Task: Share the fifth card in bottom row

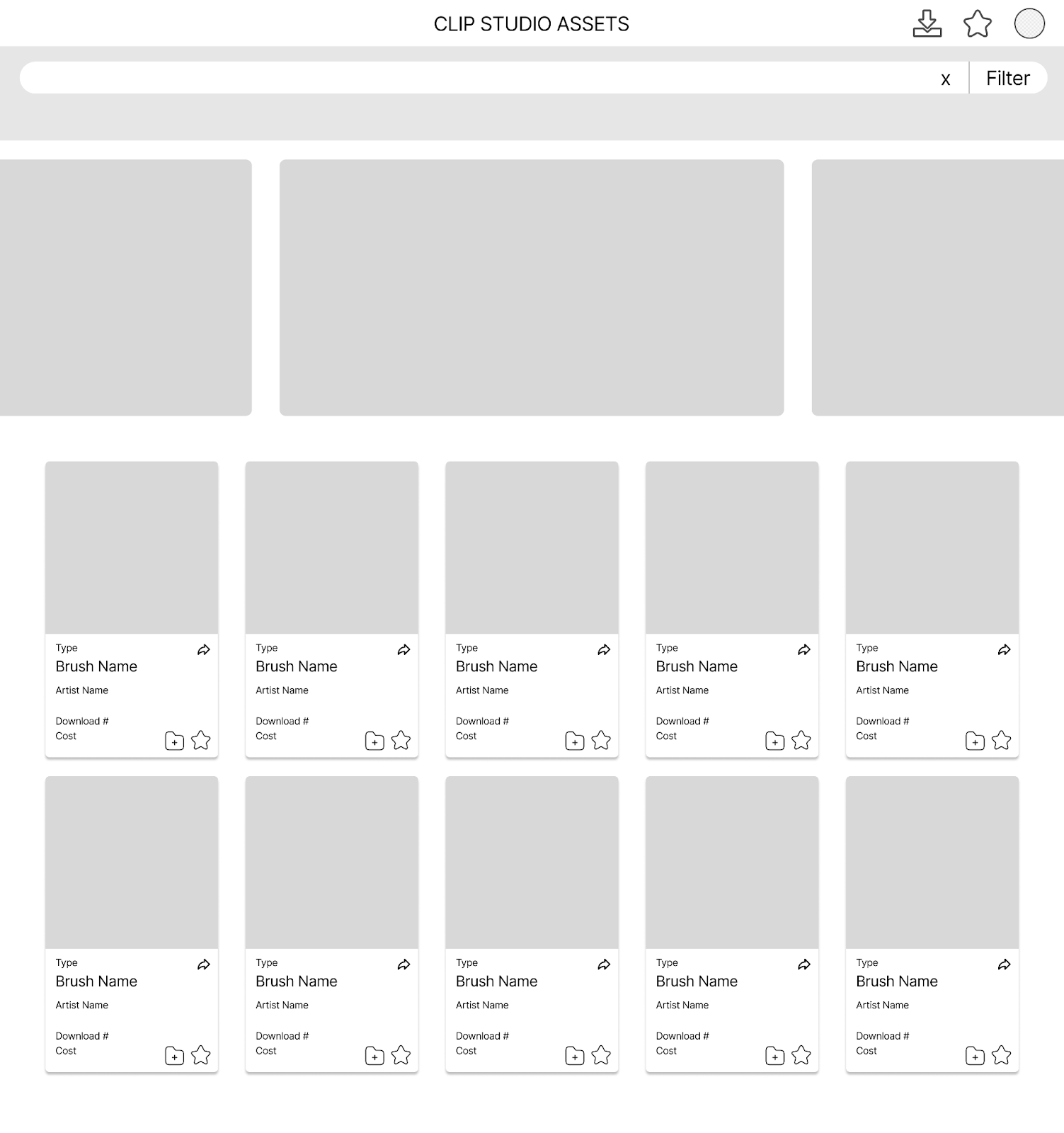Action: click(1004, 964)
